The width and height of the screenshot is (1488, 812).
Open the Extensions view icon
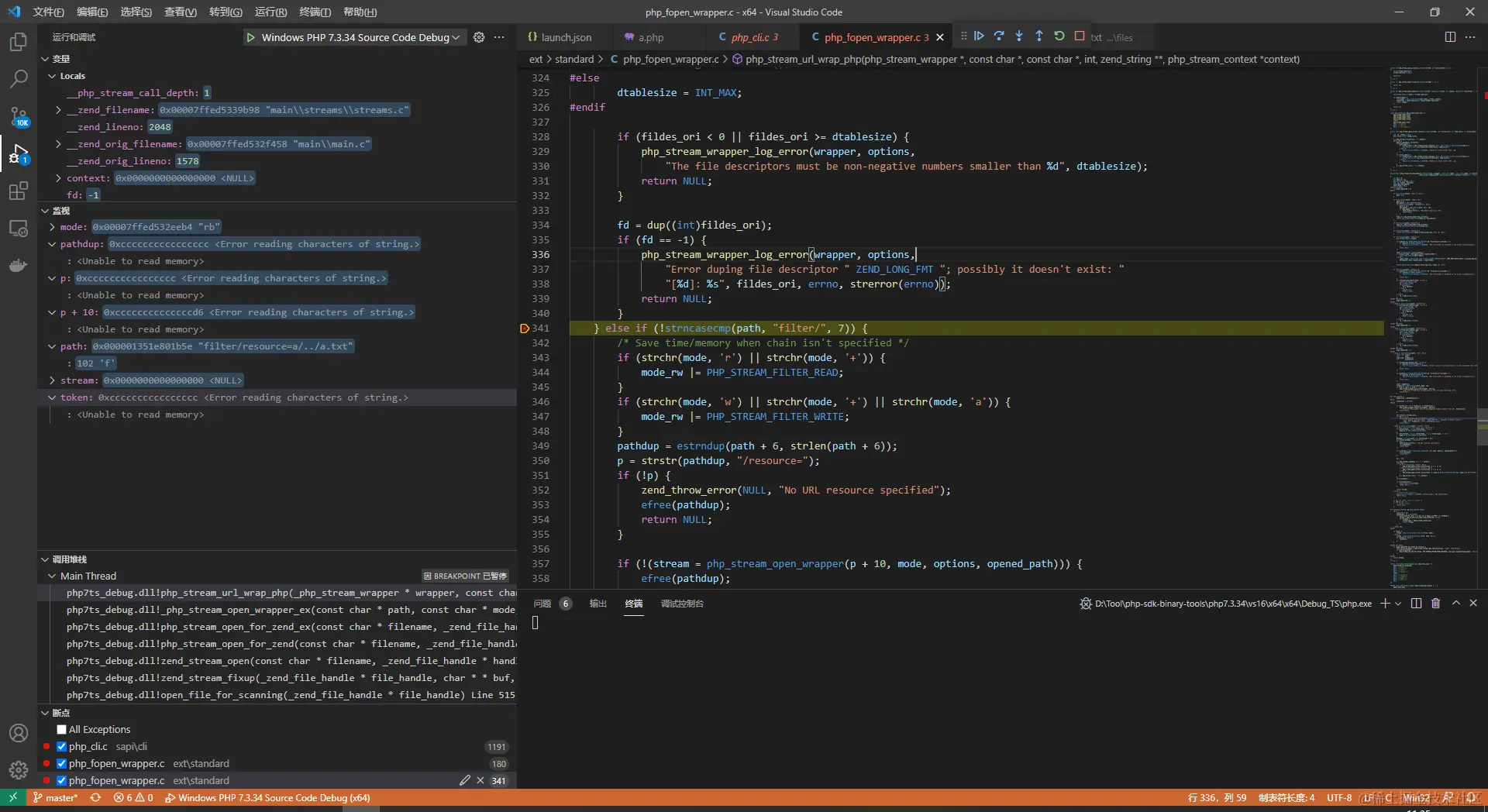click(19, 191)
